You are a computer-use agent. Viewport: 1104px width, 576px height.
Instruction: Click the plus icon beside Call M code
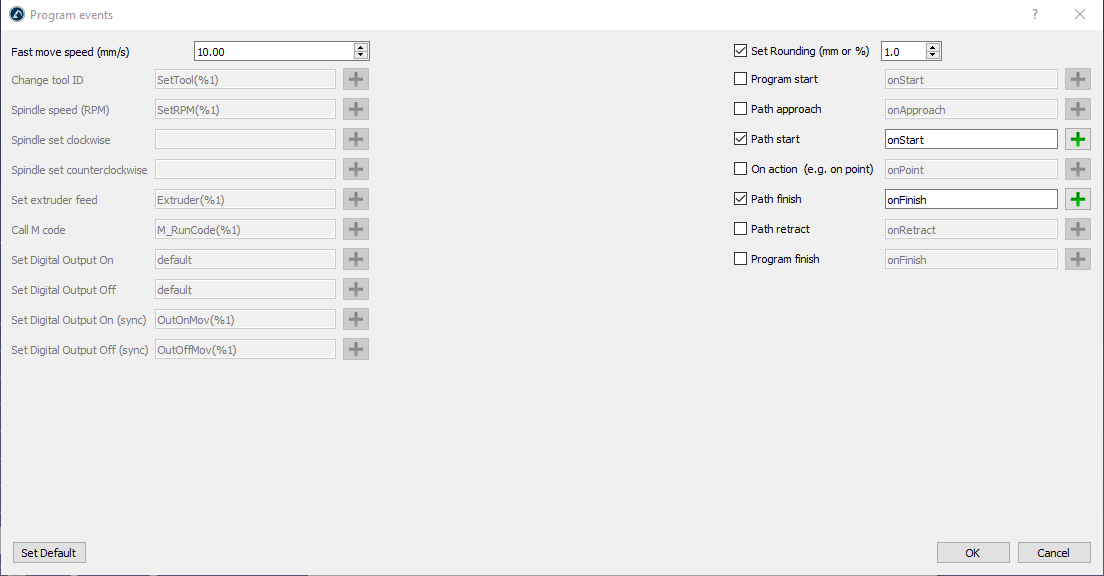(x=356, y=230)
